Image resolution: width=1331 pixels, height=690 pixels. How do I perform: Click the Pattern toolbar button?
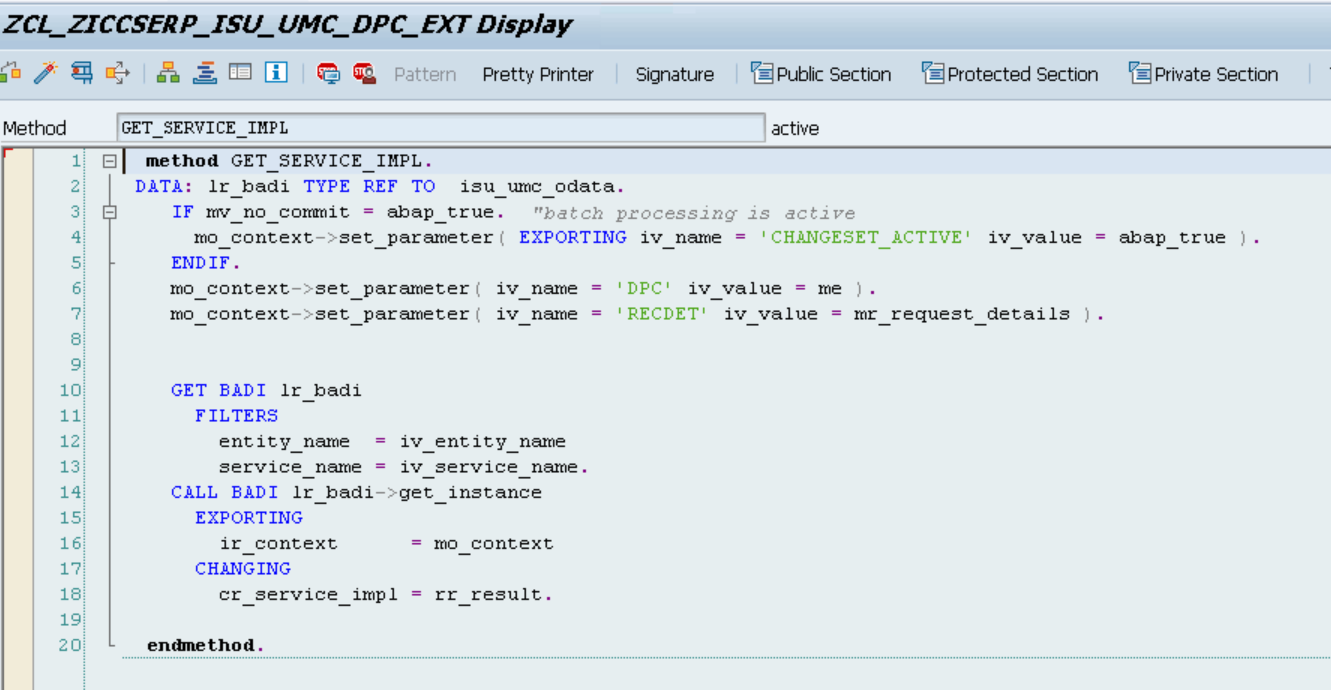click(425, 74)
